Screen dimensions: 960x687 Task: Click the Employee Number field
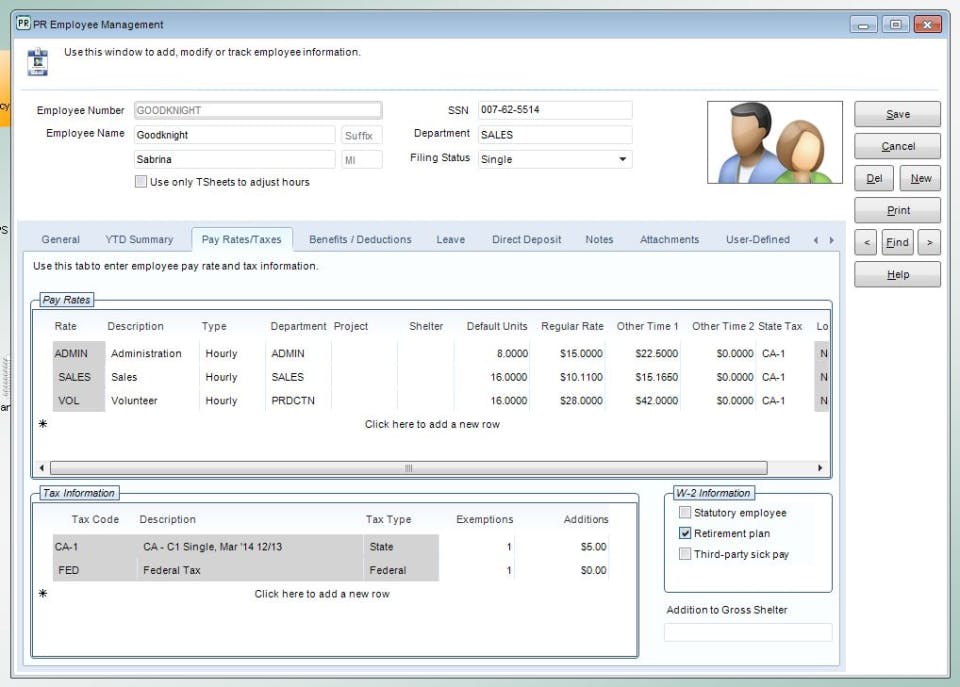coord(258,110)
